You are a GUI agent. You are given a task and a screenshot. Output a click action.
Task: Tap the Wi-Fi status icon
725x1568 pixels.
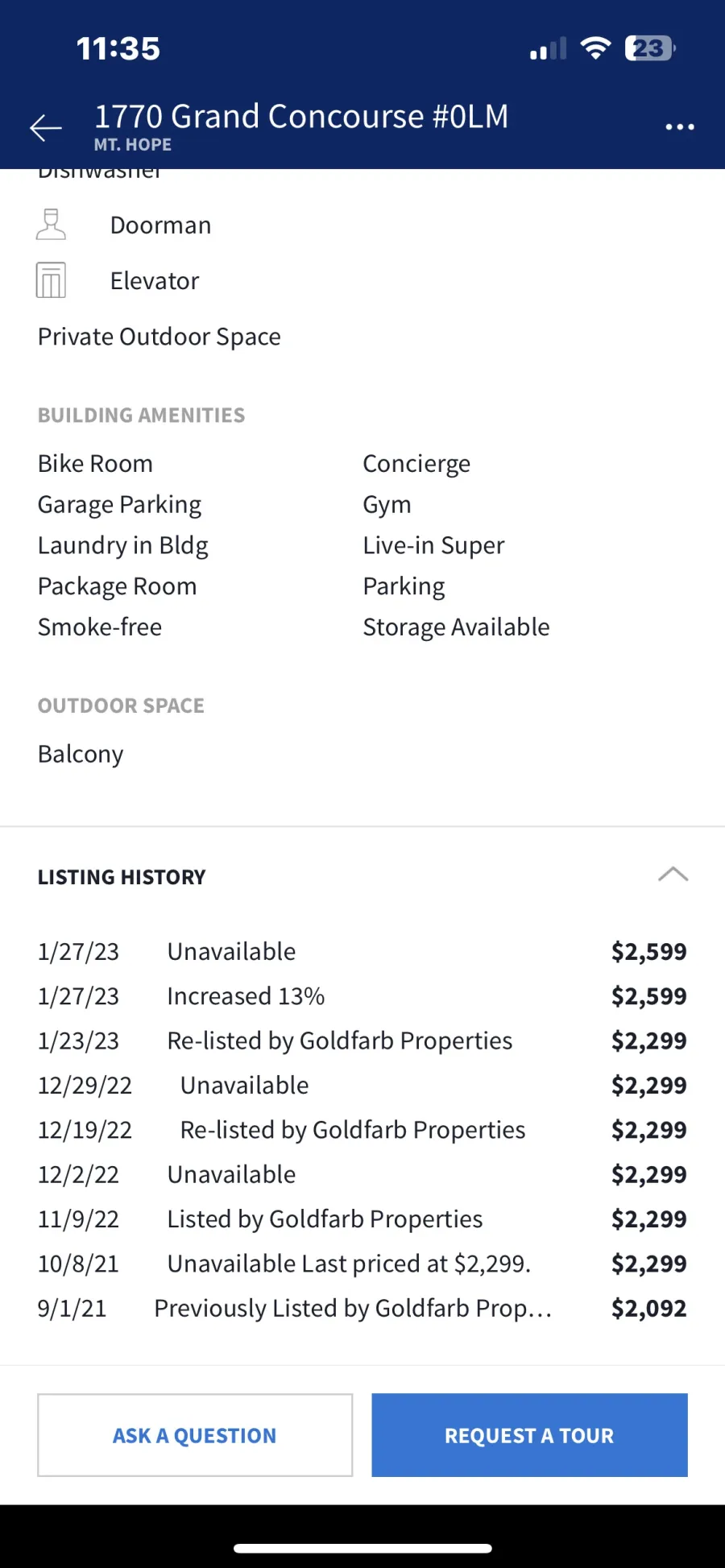[595, 48]
